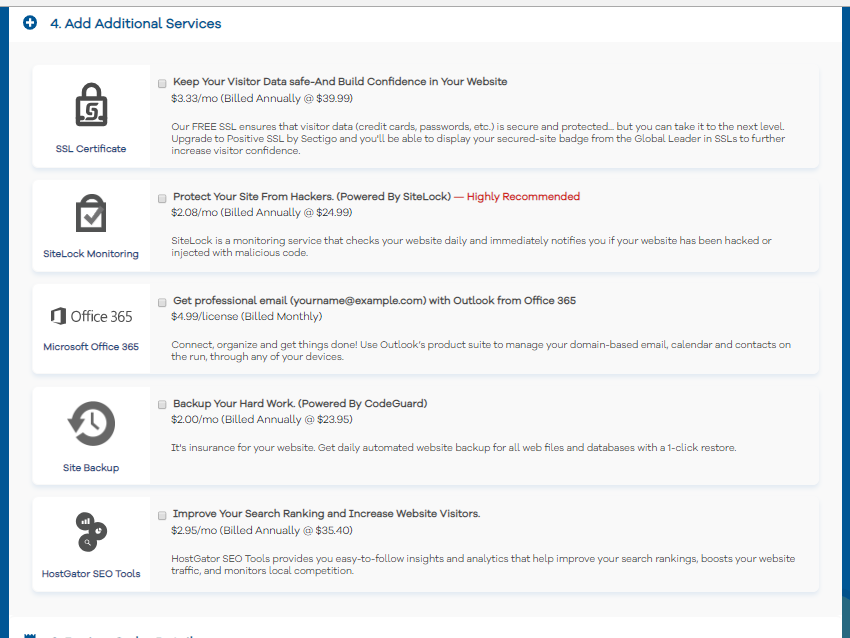The image size is (850, 638).
Task: Enable the SEO Tools search ranking checkbox
Action: pos(162,515)
